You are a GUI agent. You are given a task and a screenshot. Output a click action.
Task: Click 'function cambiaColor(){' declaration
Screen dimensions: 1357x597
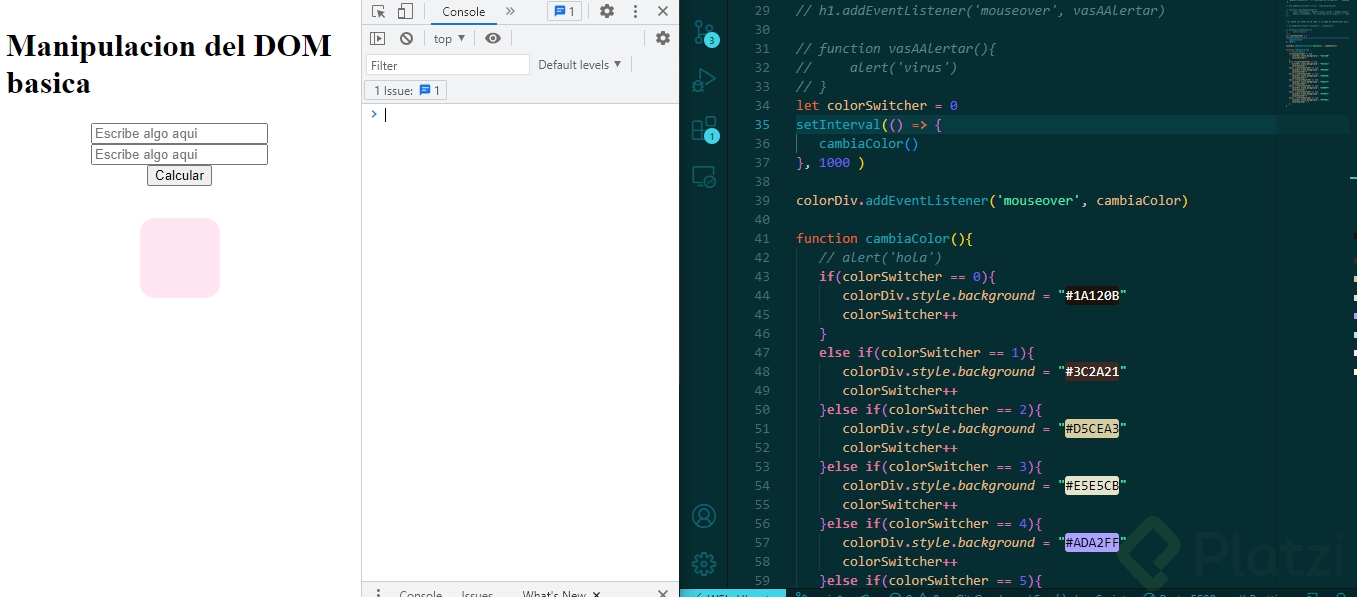(x=884, y=239)
